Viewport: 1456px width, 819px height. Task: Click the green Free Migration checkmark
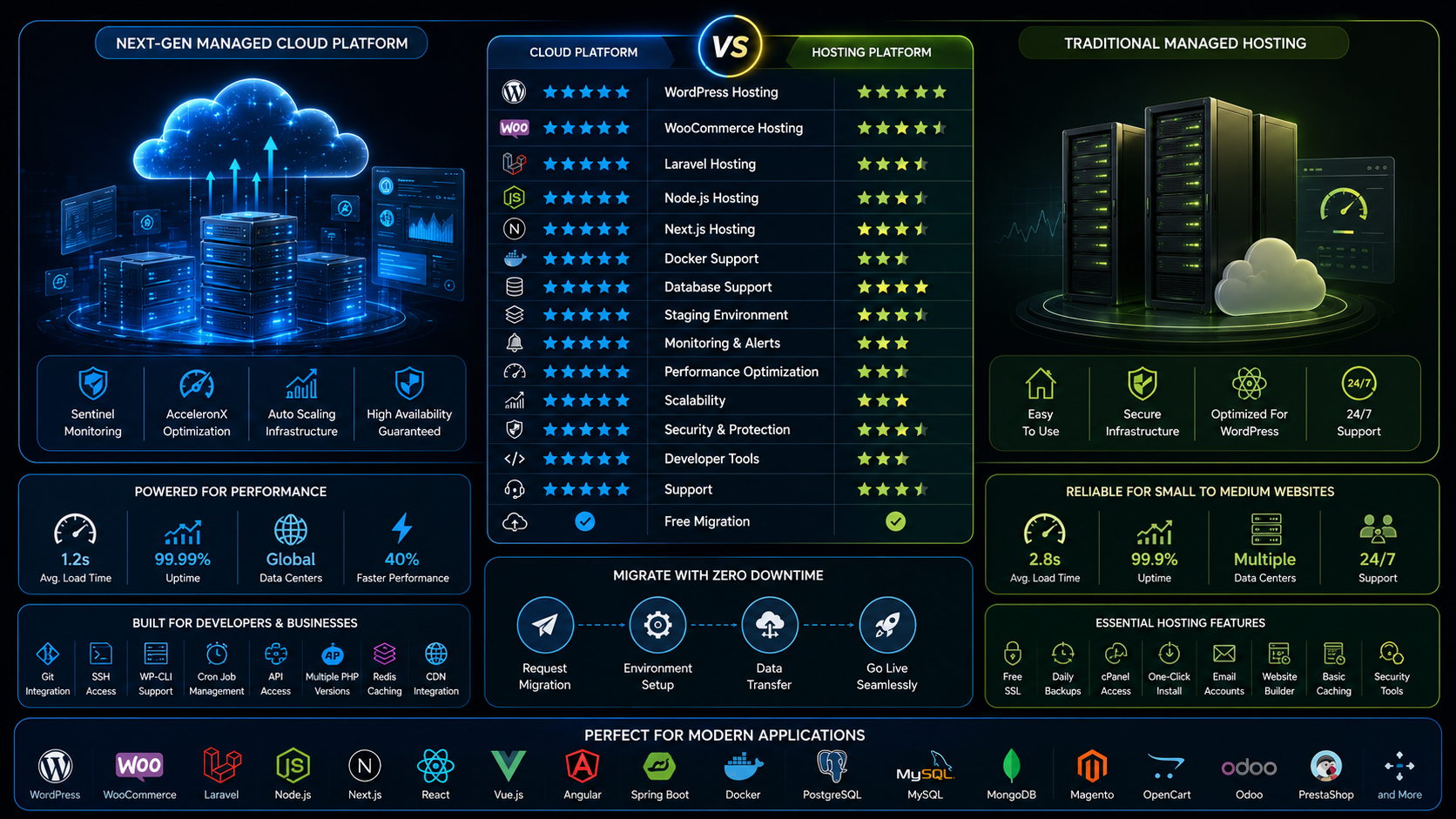click(x=895, y=521)
